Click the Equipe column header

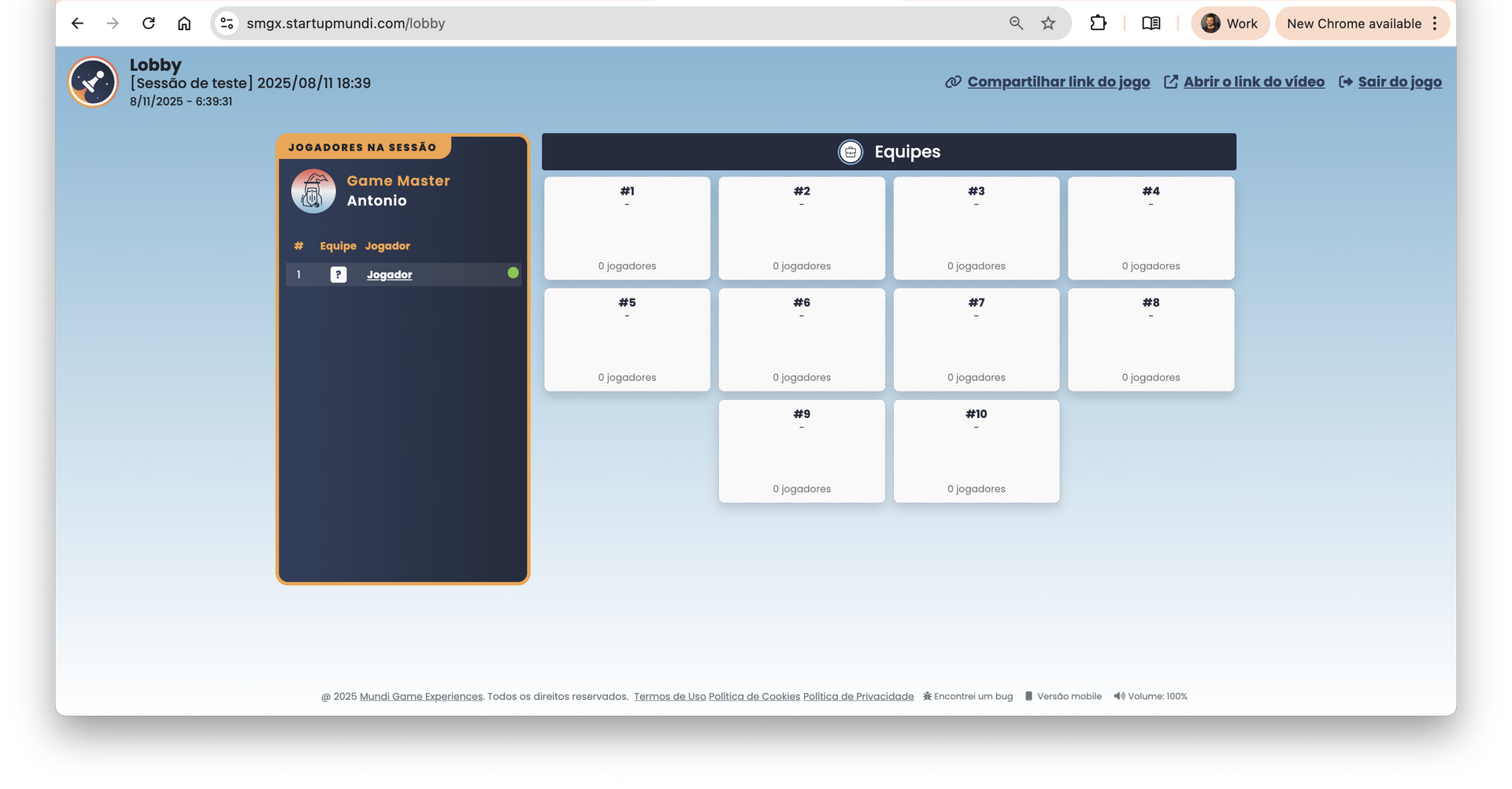tap(338, 246)
